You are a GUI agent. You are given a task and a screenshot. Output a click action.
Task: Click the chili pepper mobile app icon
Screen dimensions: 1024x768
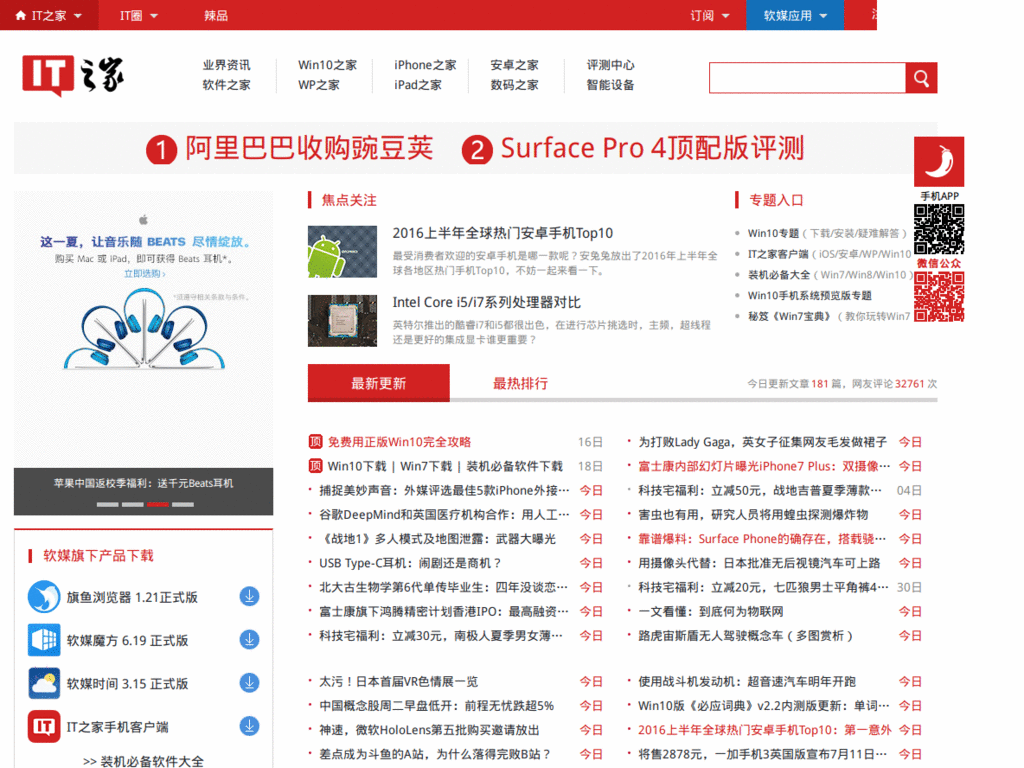click(x=939, y=162)
